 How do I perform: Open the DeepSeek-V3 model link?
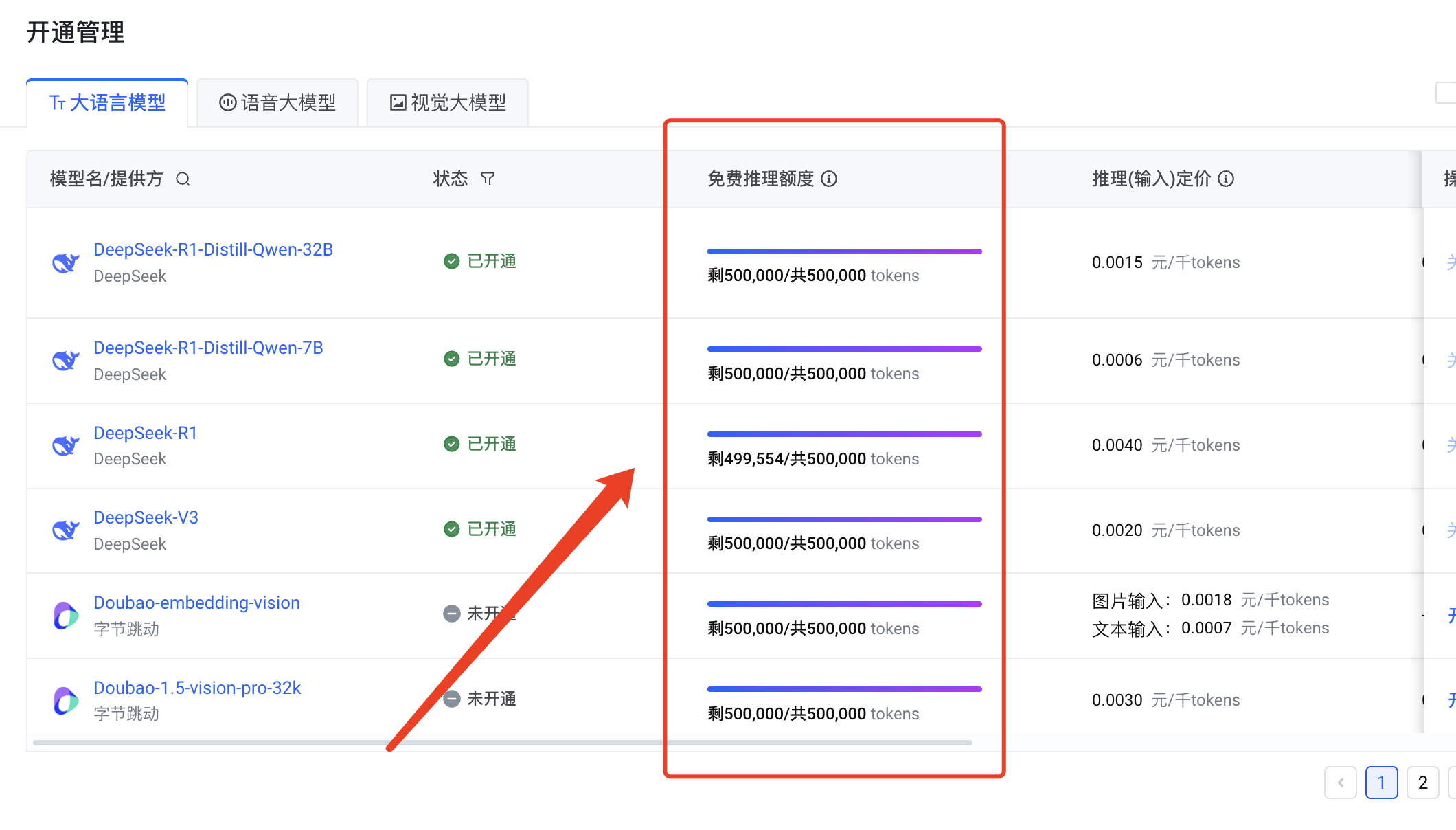click(x=146, y=517)
